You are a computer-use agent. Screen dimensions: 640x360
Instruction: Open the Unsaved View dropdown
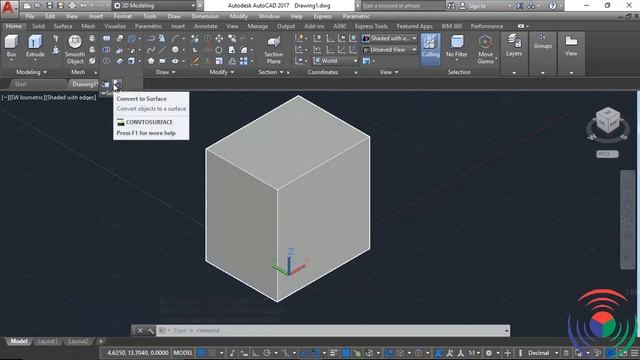coord(390,50)
